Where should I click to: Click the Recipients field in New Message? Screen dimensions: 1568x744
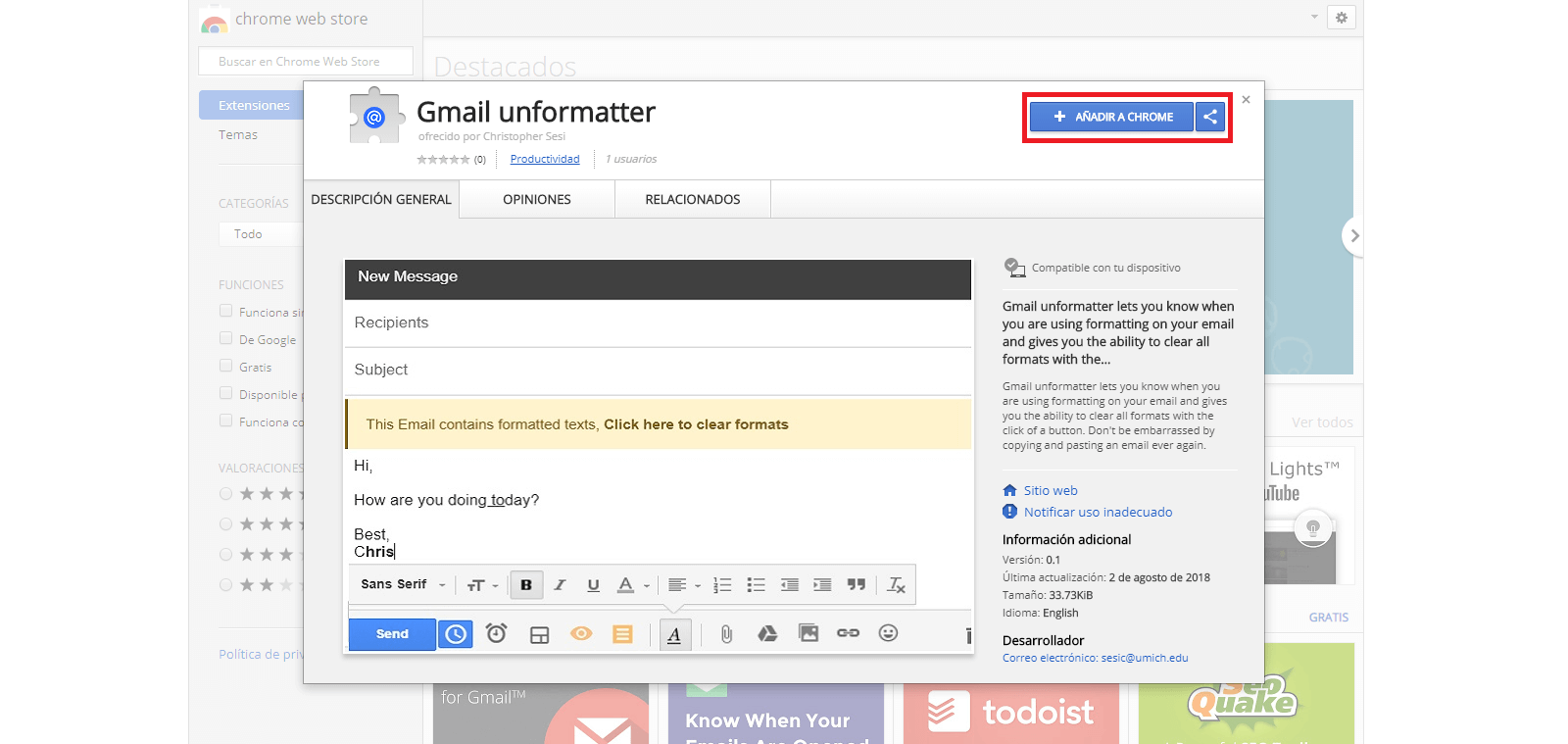(658, 322)
